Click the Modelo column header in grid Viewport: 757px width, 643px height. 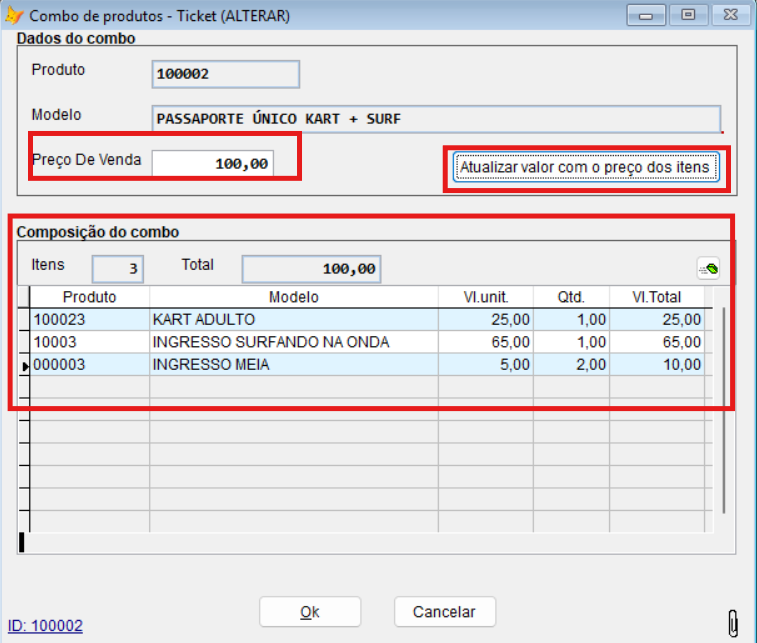(293, 297)
